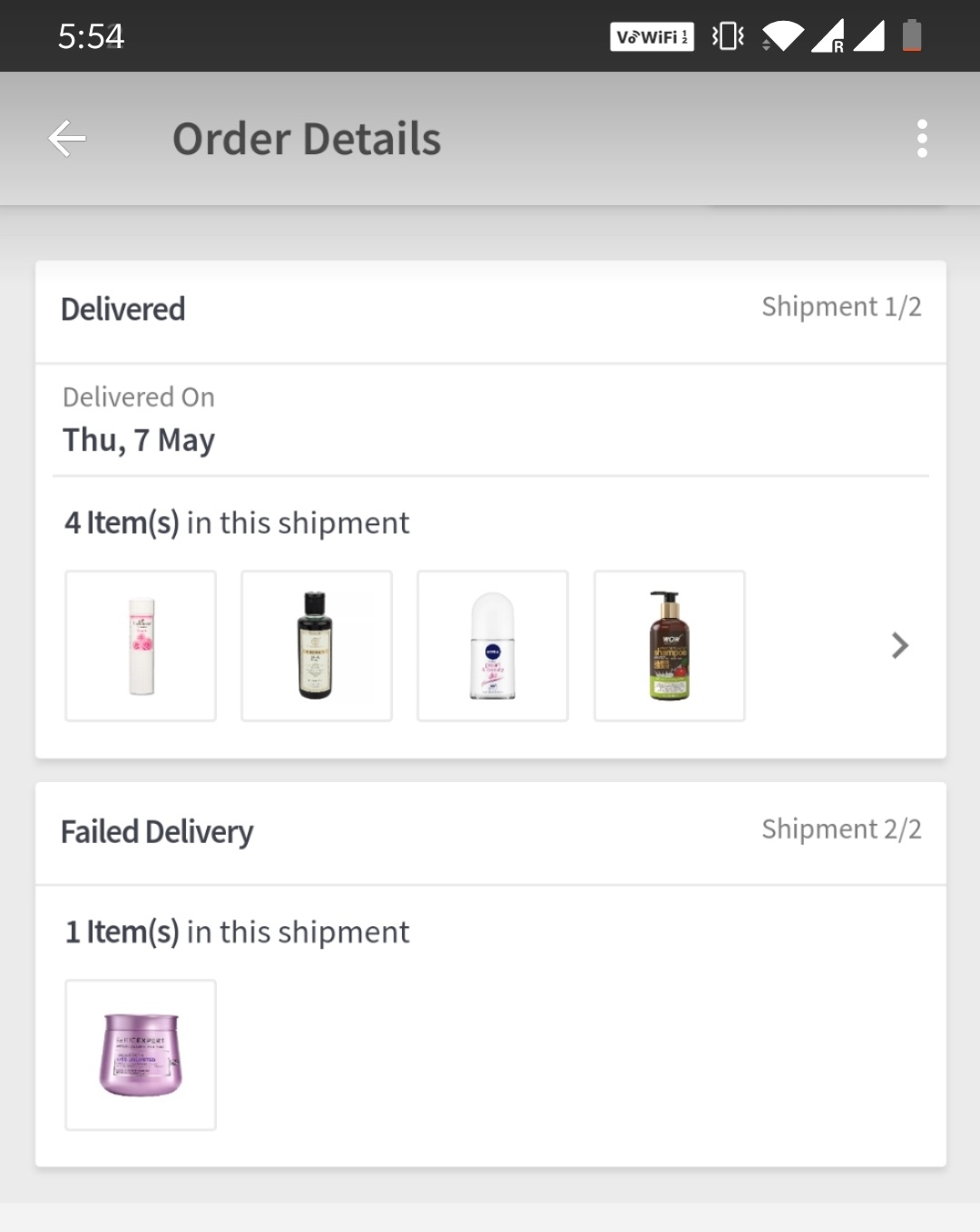Screen dimensions: 980x1232
Task: Tap the Shipment 2/2 label
Action: tap(841, 829)
